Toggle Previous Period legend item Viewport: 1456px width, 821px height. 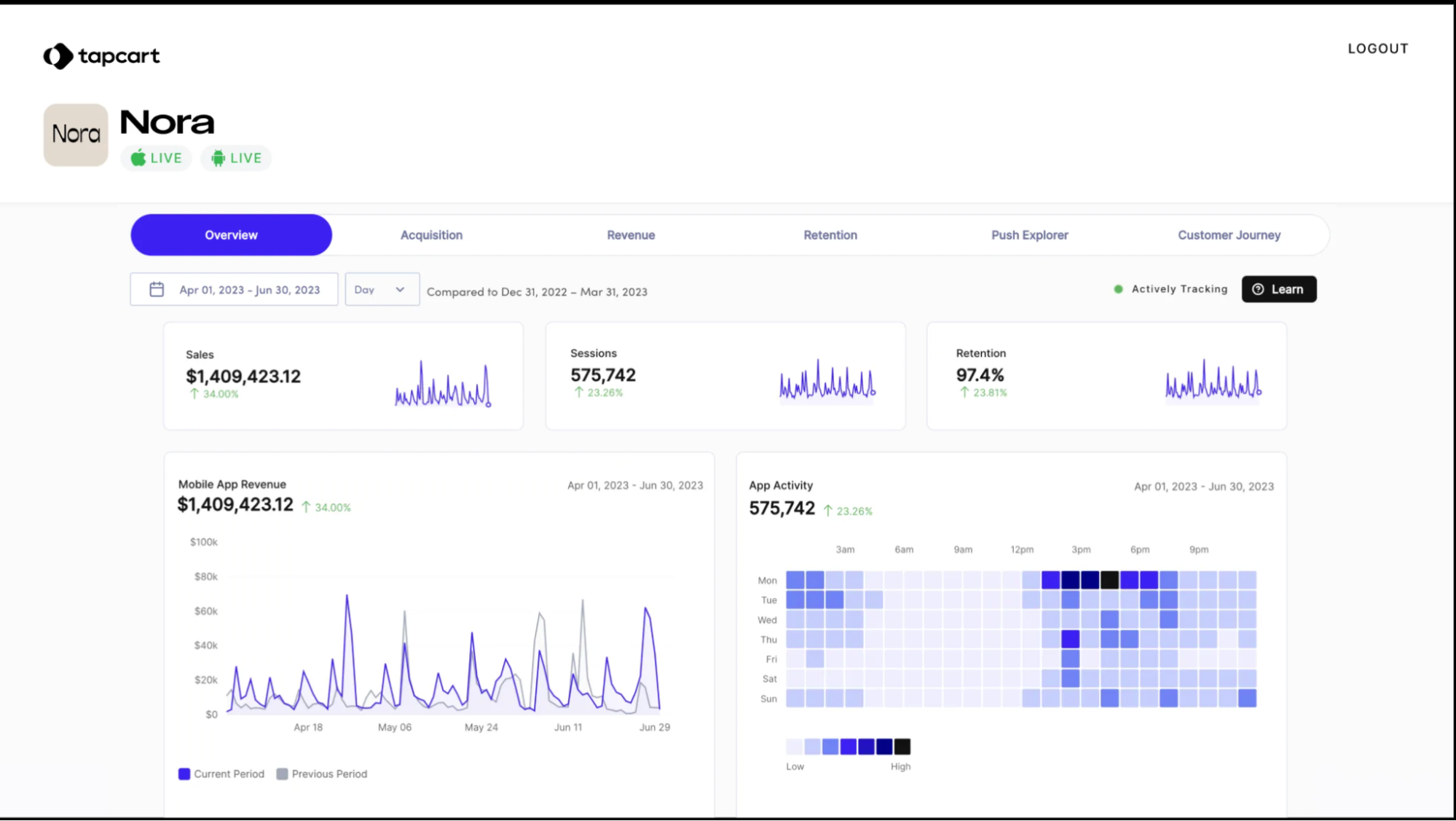pos(322,774)
